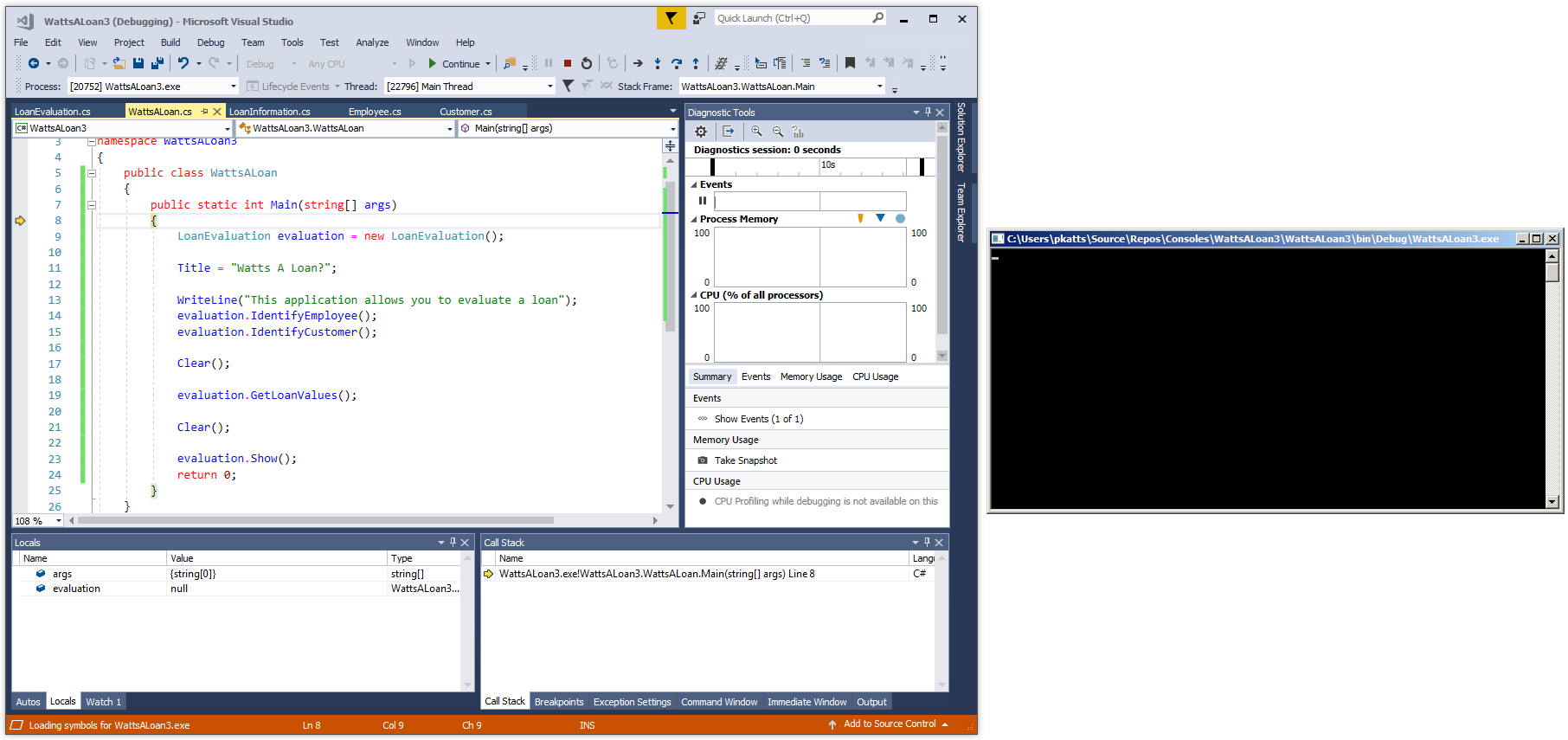Click the feedback funnel icon in the title bar
Image resolution: width=1568 pixels, height=740 pixels.
click(671, 18)
